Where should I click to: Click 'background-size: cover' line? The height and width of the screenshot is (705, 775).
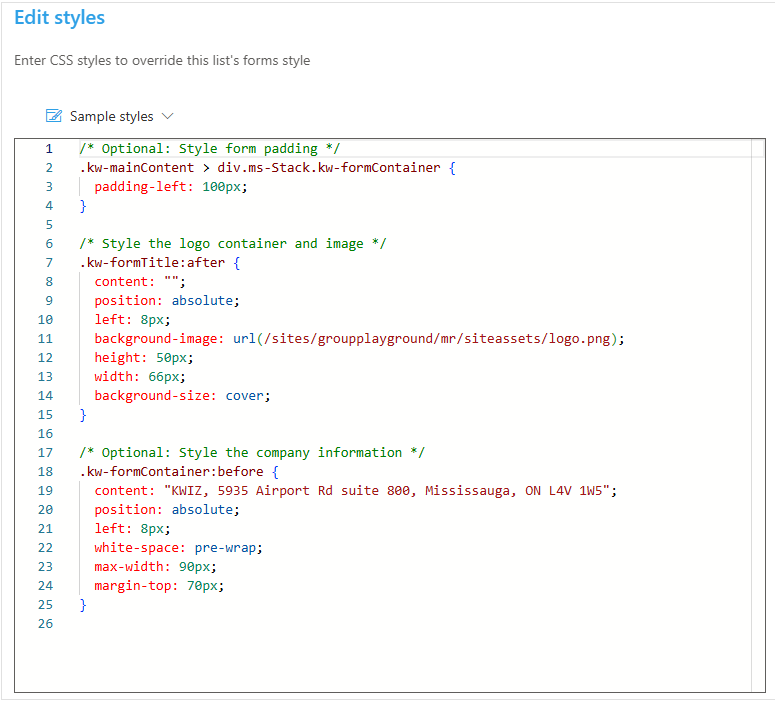click(182, 396)
